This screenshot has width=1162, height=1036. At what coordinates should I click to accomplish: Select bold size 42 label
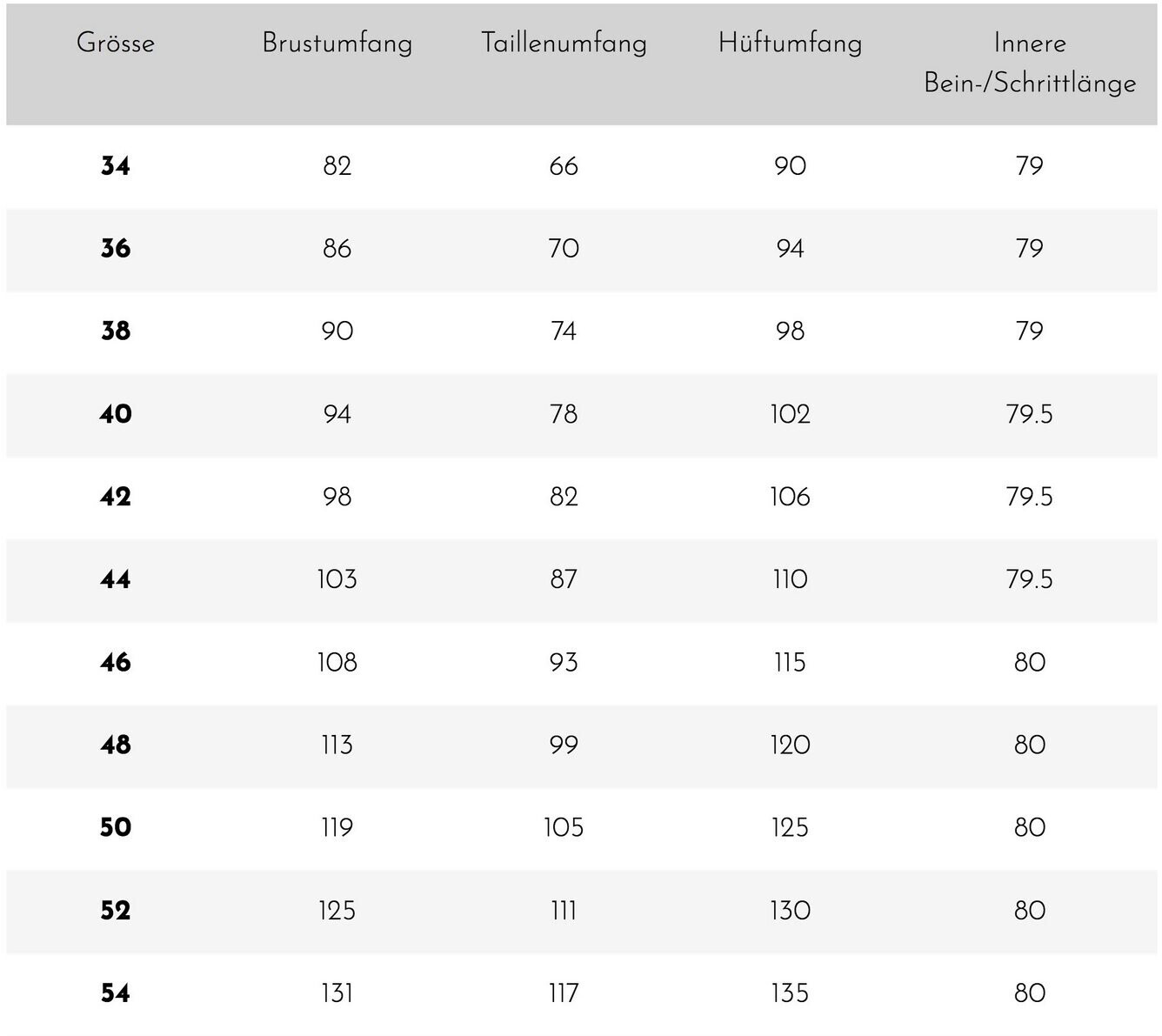click(116, 496)
